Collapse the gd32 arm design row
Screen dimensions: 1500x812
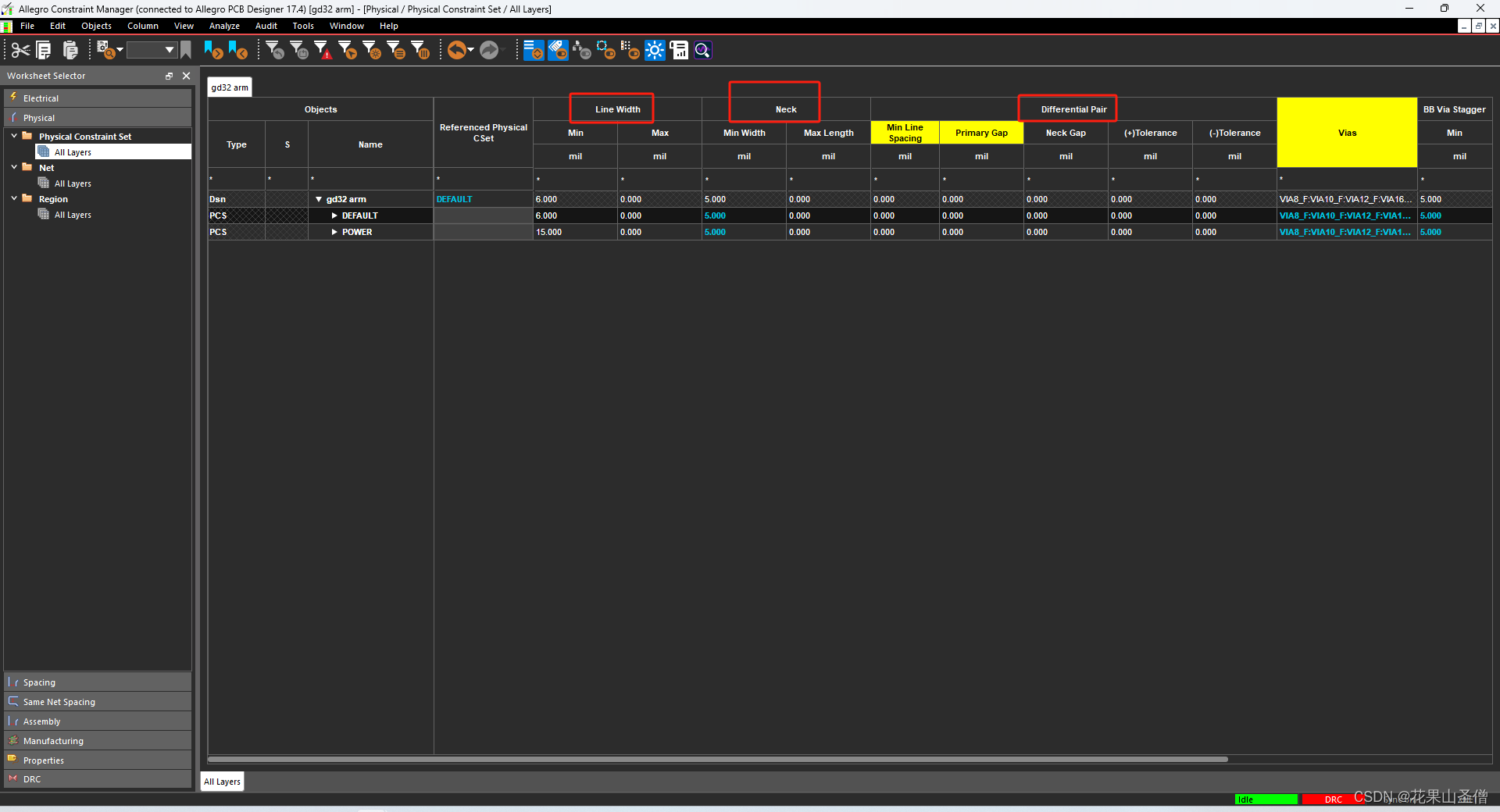319,200
